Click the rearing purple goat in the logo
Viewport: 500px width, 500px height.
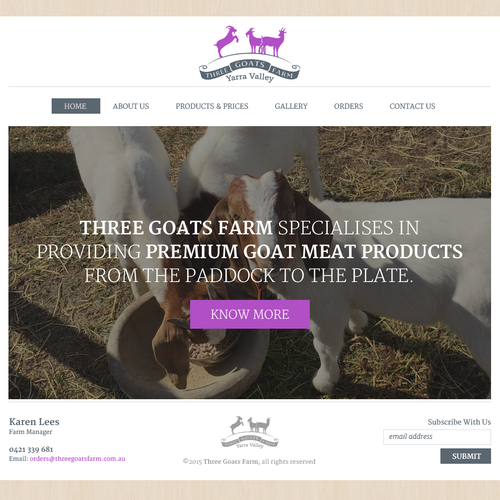(227, 41)
